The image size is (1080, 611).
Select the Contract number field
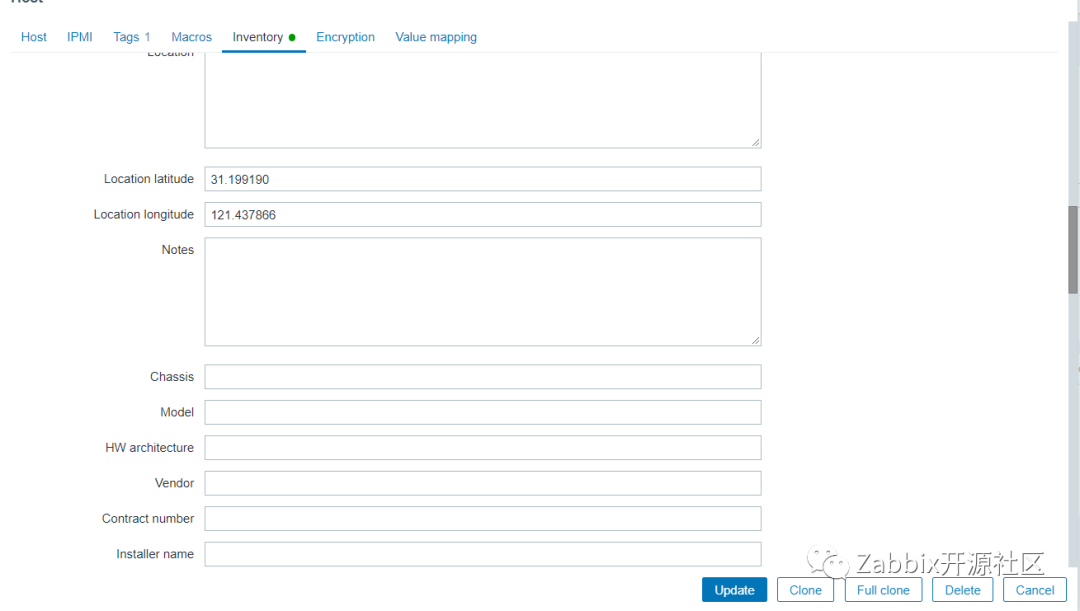(x=482, y=519)
